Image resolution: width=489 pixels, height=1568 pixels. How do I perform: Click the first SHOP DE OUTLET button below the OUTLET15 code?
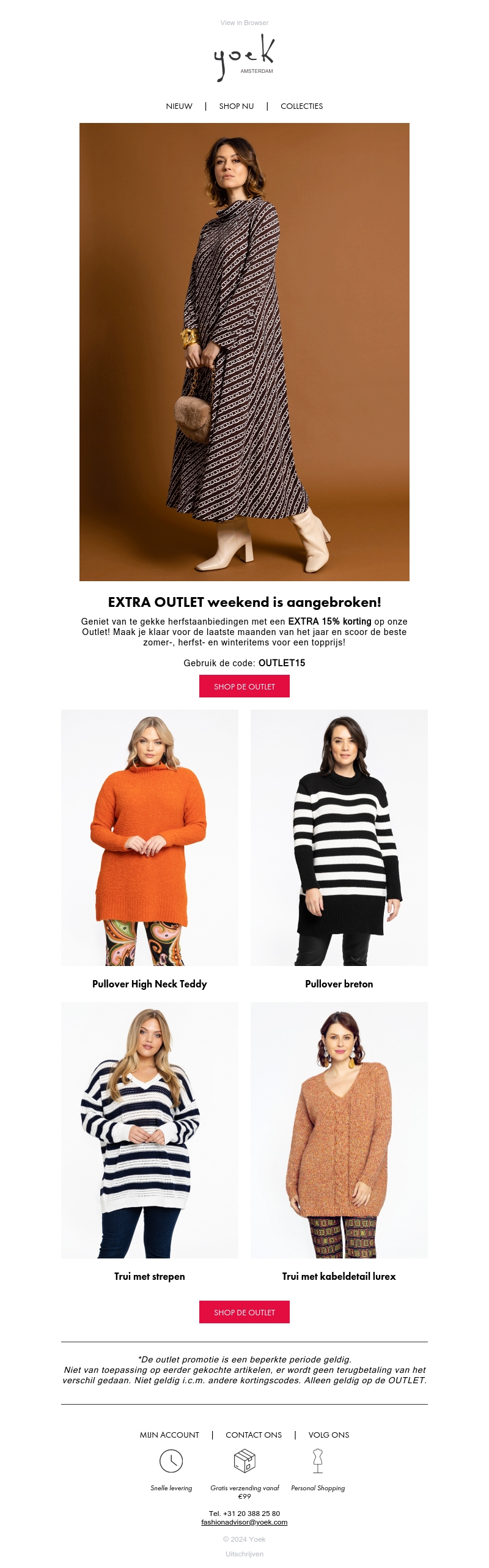click(244, 686)
